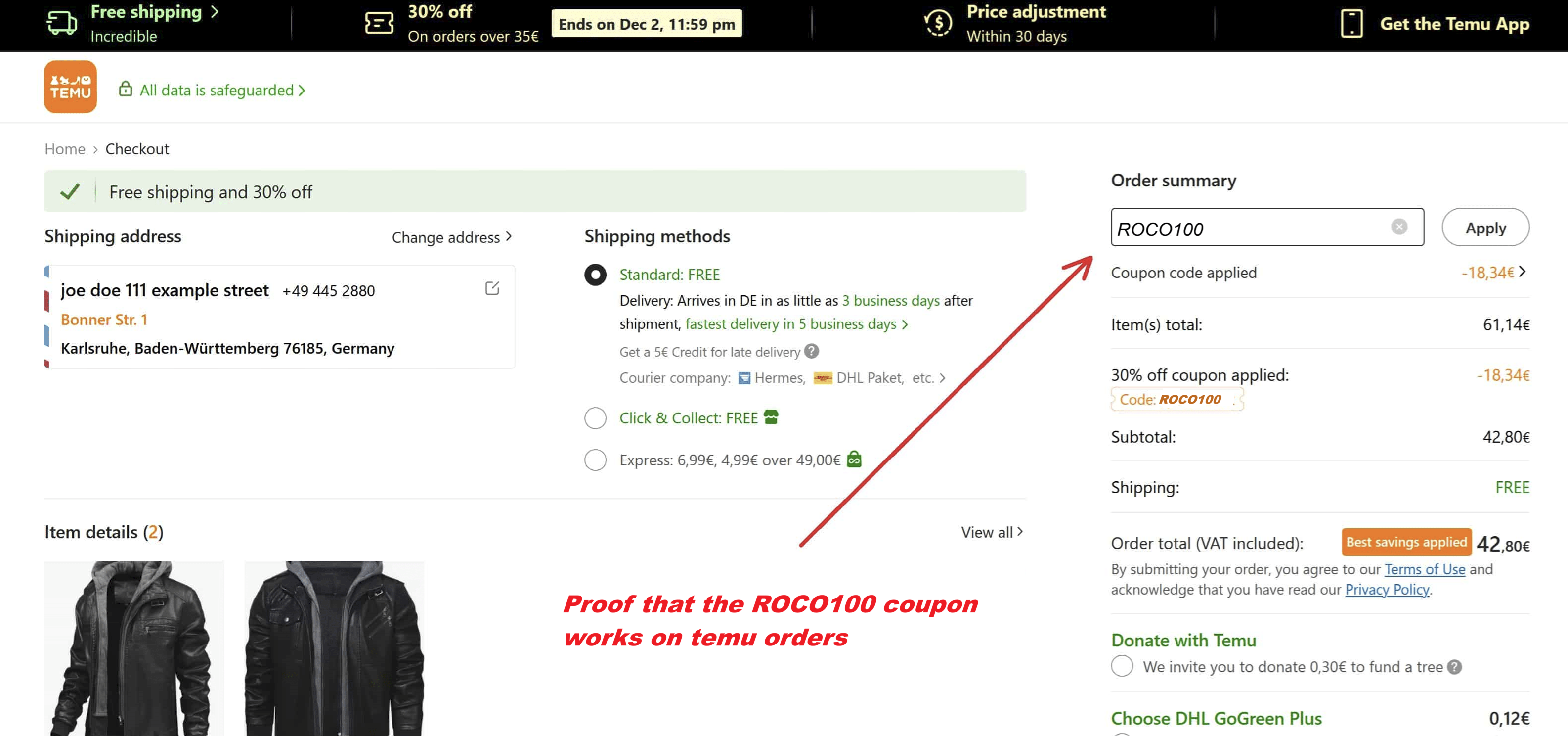Open the tree donation help icon

coord(1455,667)
